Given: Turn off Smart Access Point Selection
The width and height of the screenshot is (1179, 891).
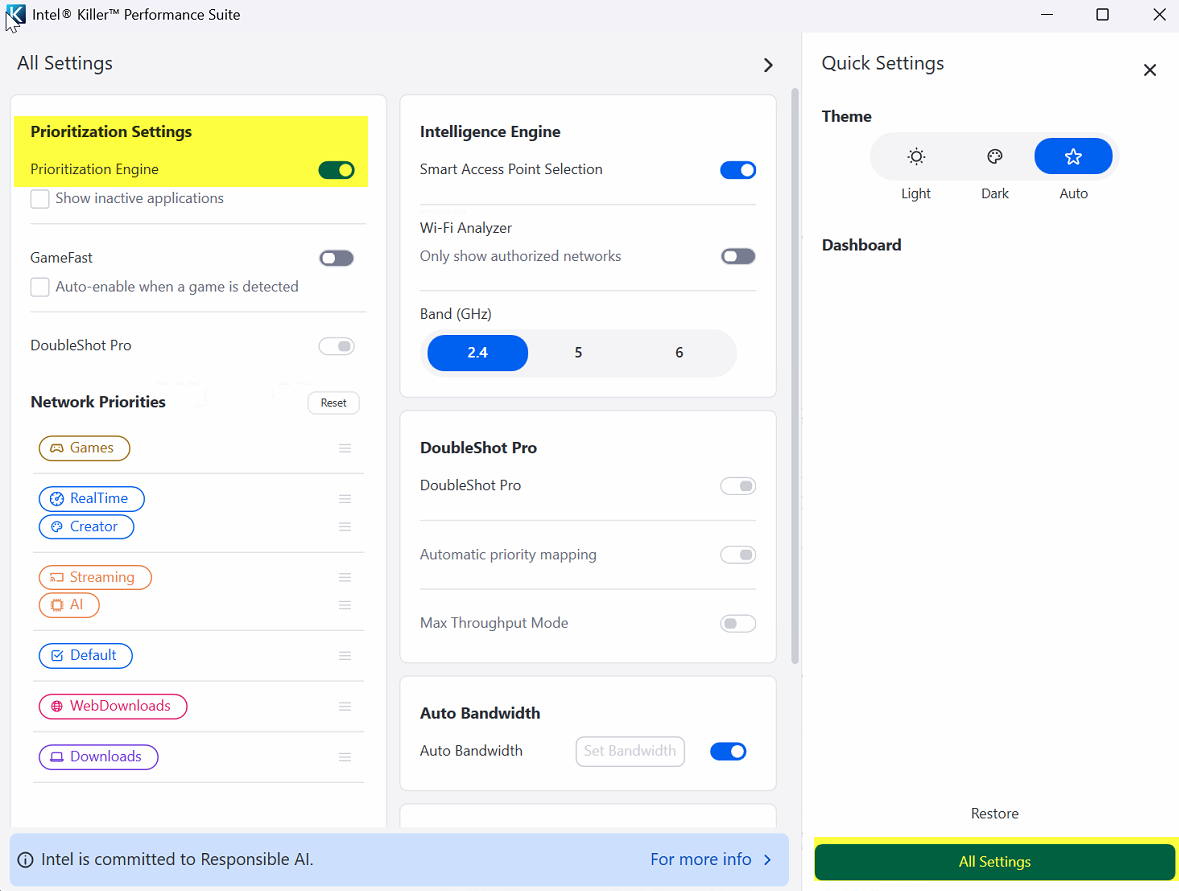Looking at the screenshot, I should tap(738, 170).
